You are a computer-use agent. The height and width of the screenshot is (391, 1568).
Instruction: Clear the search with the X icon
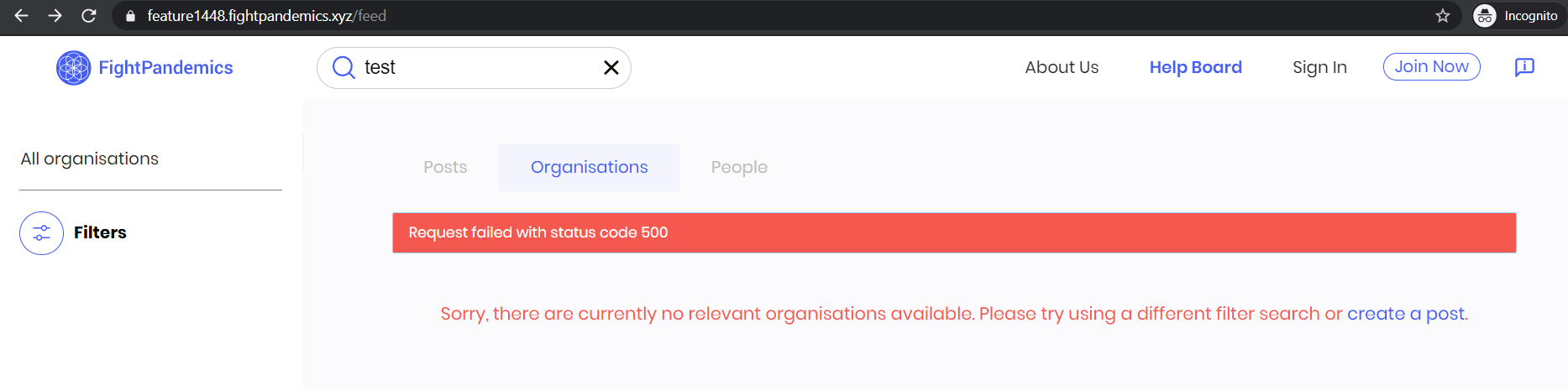611,67
